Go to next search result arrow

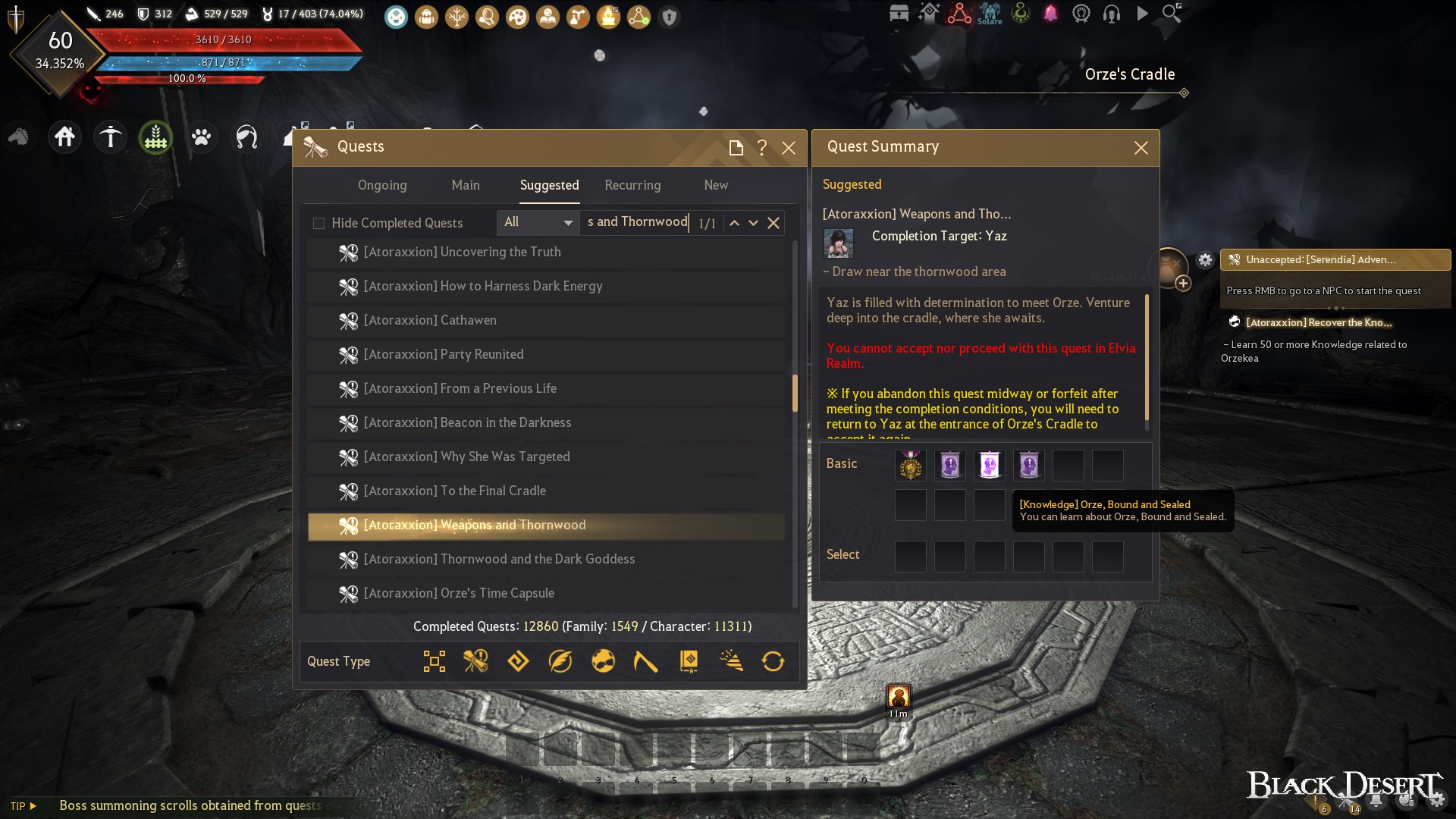click(x=753, y=223)
